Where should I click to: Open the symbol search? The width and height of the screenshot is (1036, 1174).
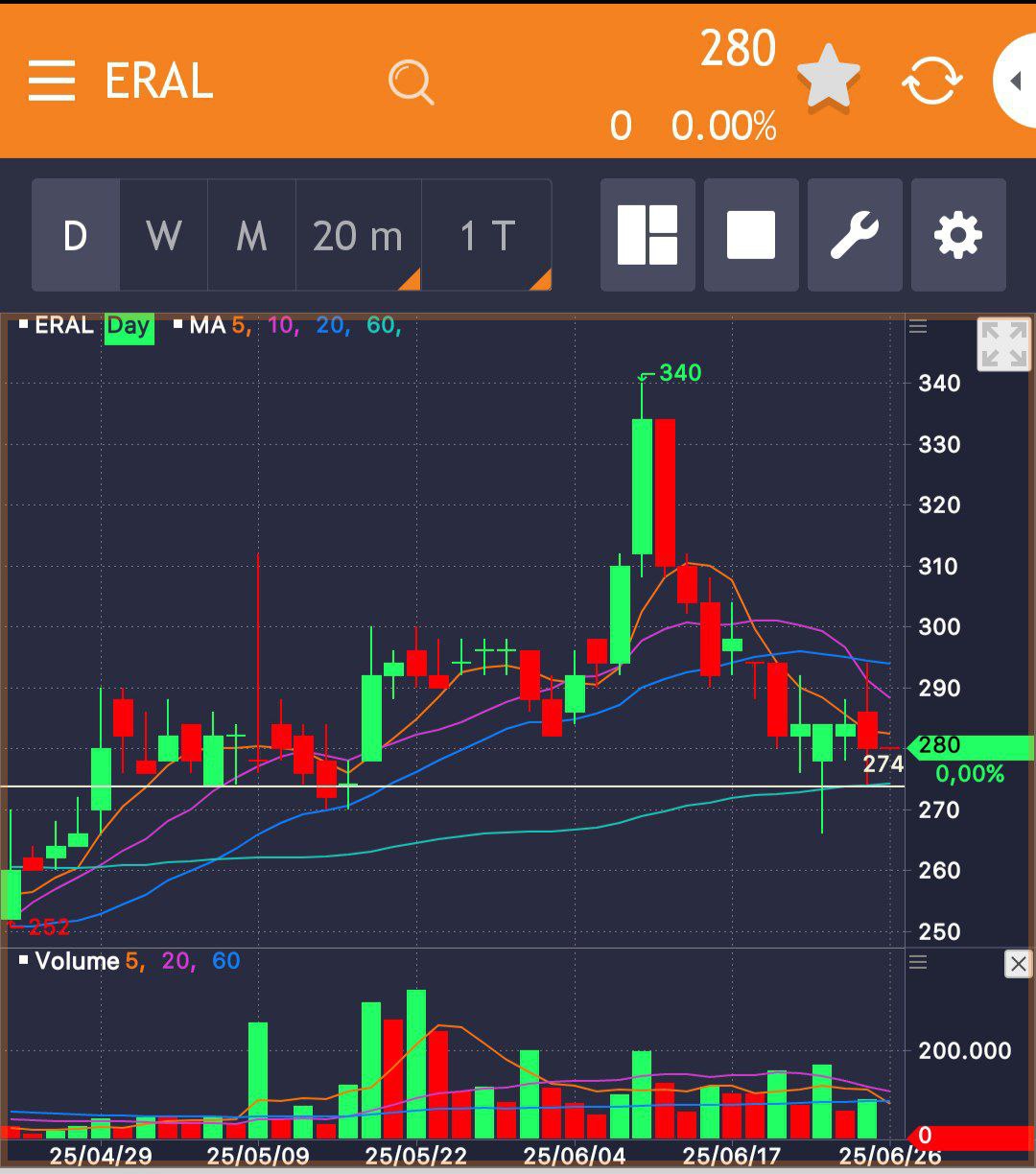[411, 82]
